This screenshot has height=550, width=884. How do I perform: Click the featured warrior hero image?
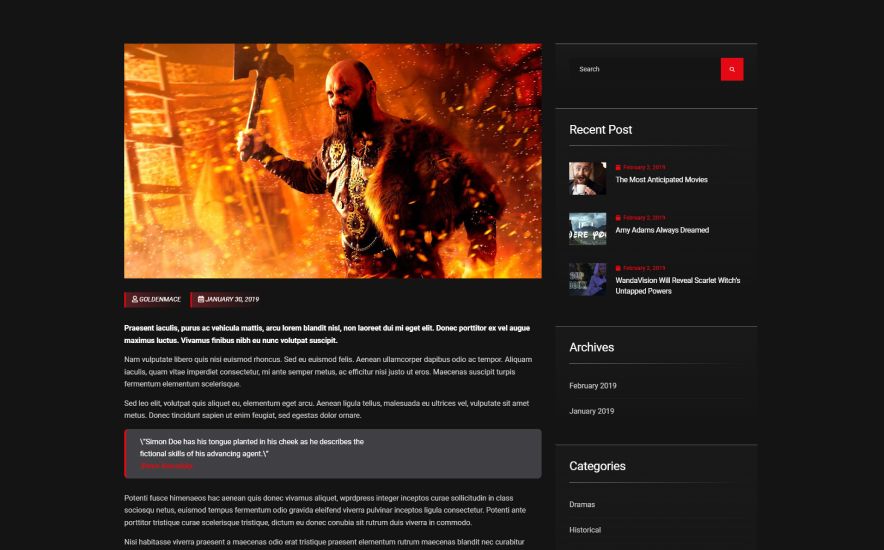point(333,161)
